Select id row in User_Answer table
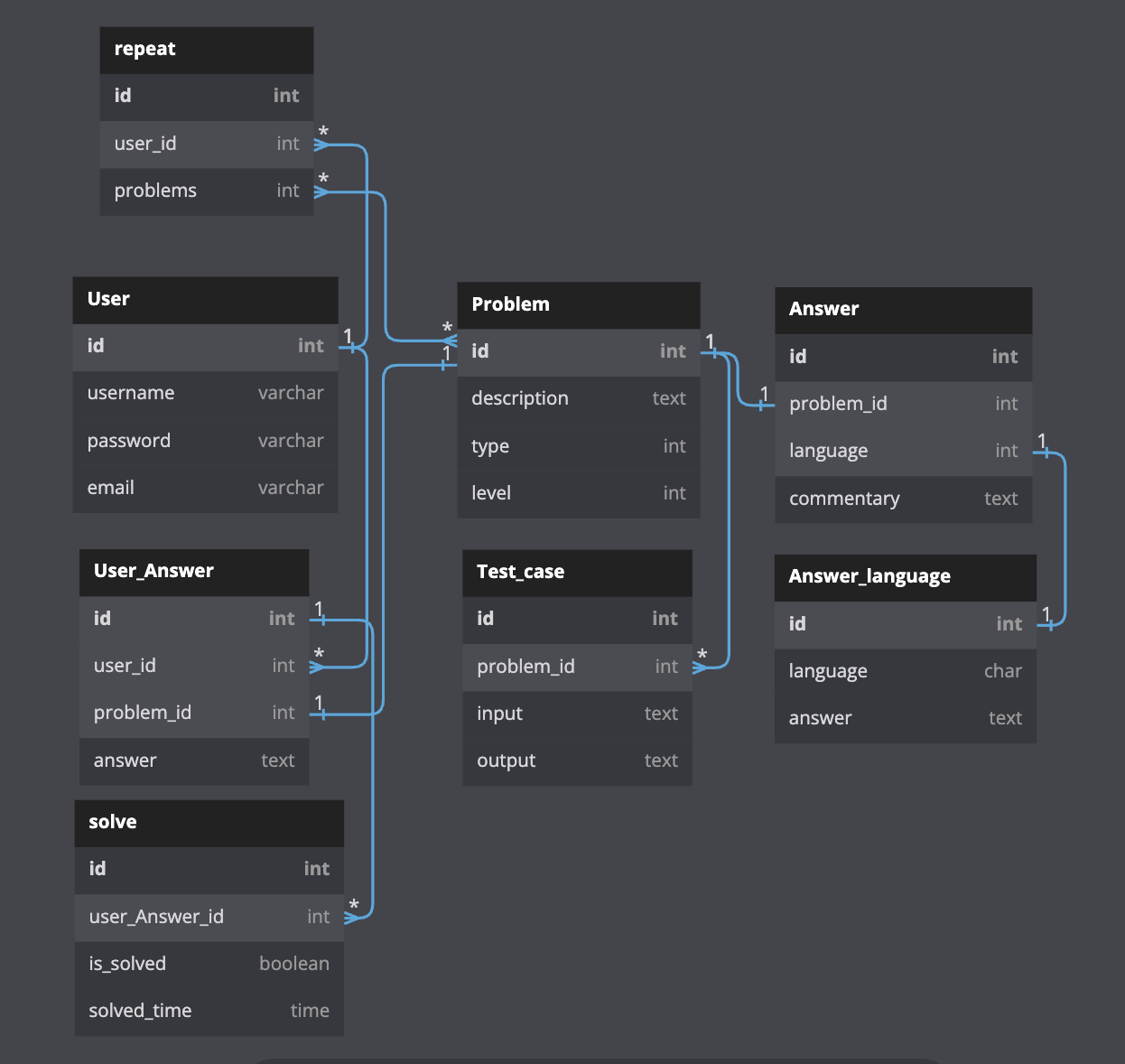 [194, 620]
